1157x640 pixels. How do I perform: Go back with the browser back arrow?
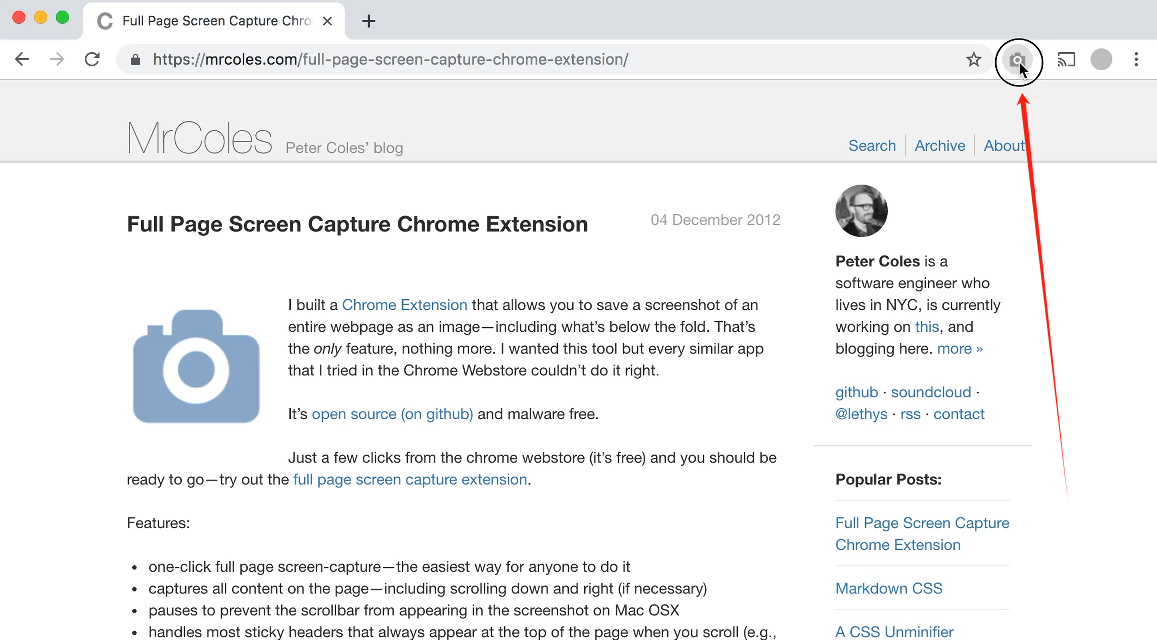22,59
